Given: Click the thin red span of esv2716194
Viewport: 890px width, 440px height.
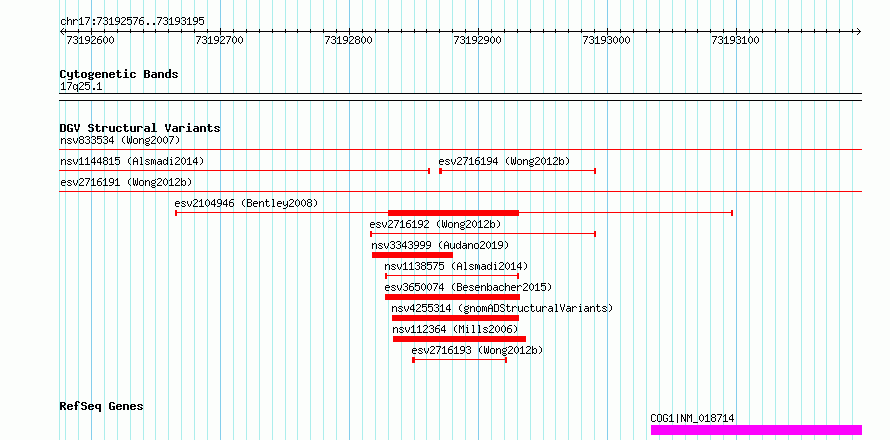Looking at the screenshot, I should click(518, 171).
